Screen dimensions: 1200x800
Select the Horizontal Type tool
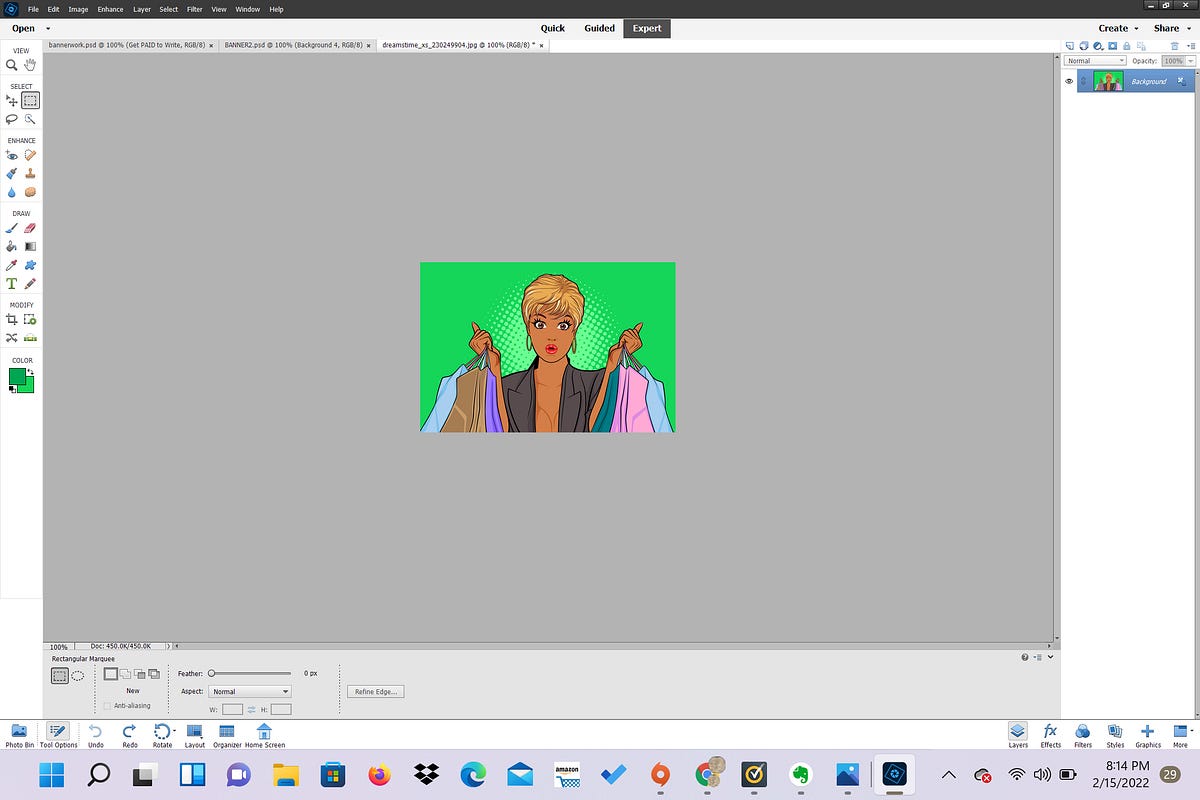(x=11, y=283)
